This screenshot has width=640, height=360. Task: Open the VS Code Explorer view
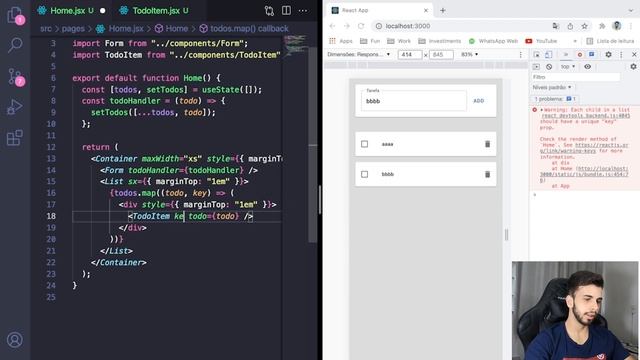pos(15,16)
